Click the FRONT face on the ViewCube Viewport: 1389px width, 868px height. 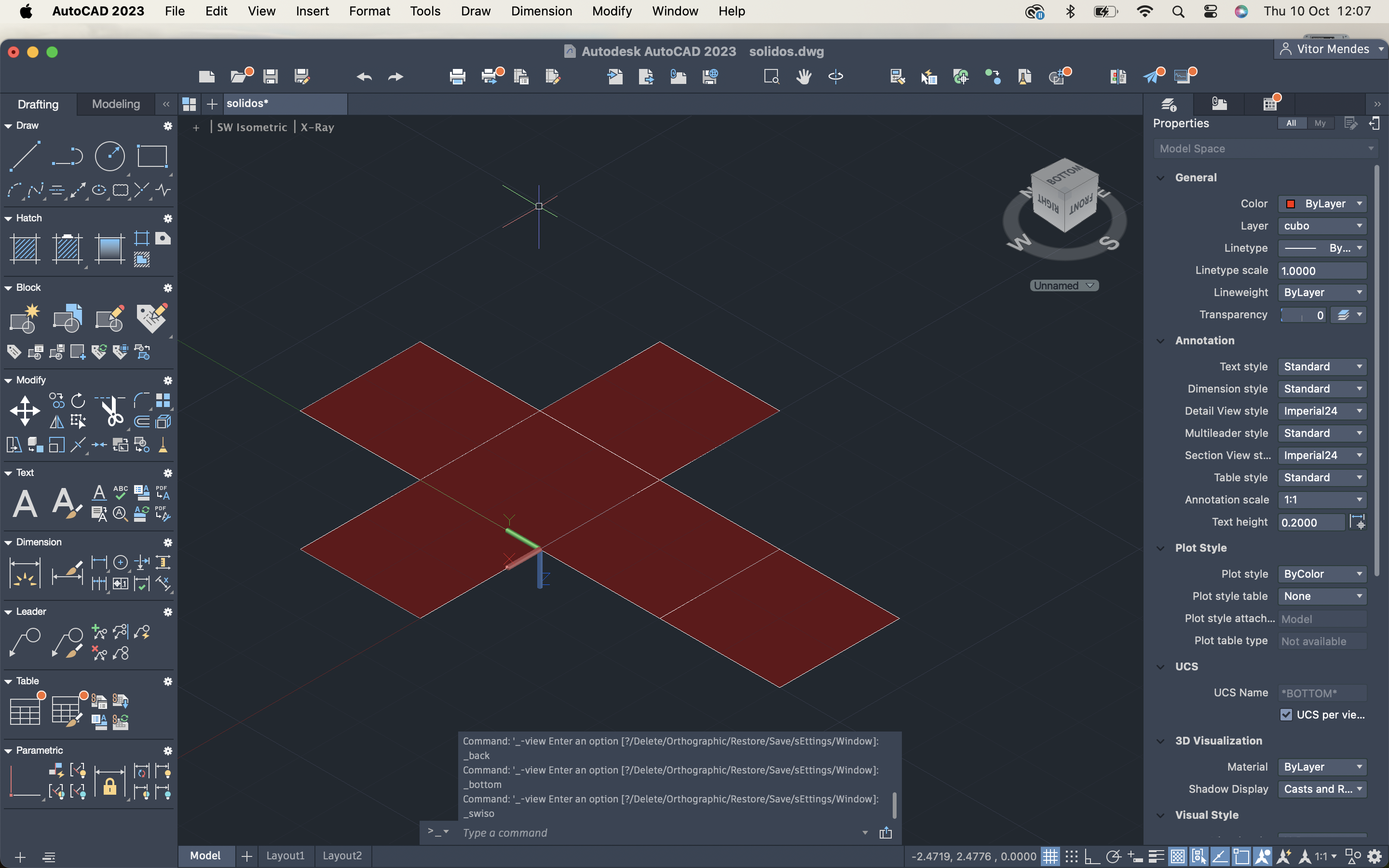(1081, 205)
